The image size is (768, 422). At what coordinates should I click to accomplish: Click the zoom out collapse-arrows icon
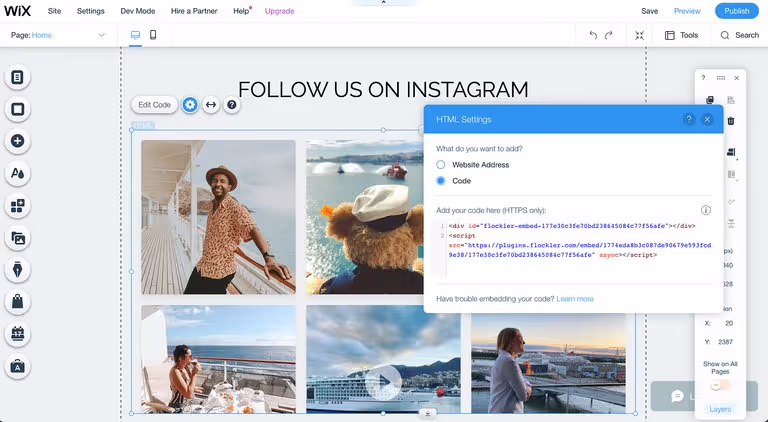(639, 35)
